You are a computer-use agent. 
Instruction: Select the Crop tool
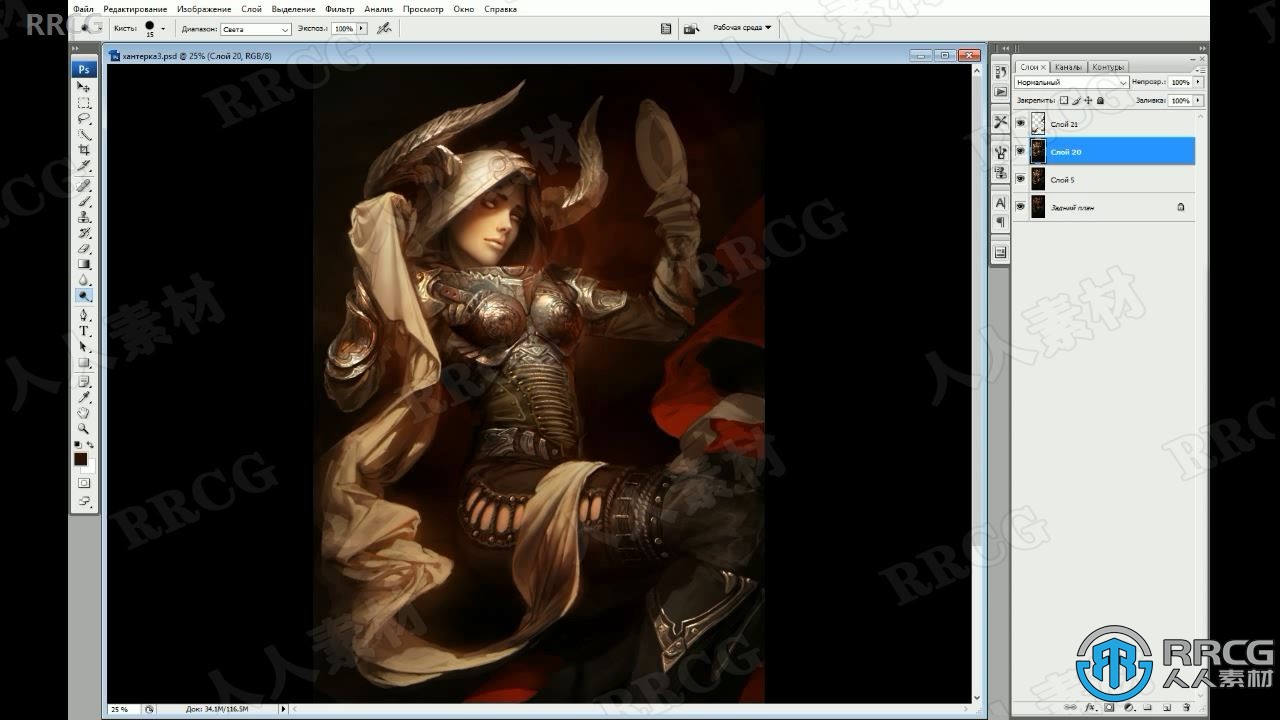(84, 150)
